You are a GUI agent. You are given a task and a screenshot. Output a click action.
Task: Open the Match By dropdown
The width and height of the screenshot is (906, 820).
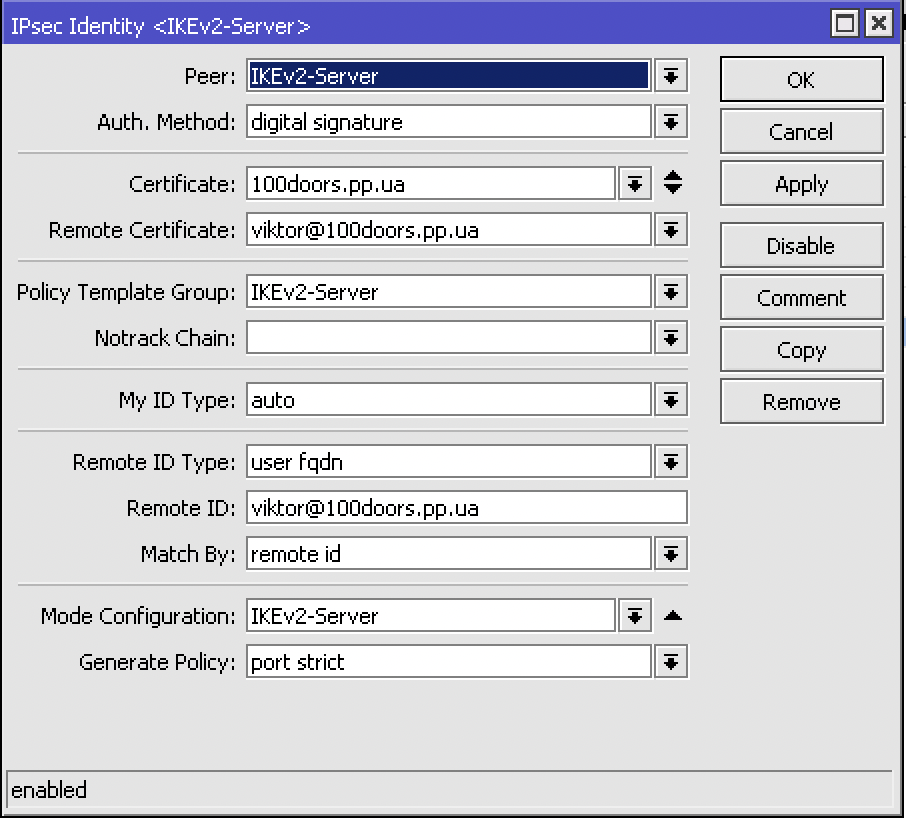[670, 553]
